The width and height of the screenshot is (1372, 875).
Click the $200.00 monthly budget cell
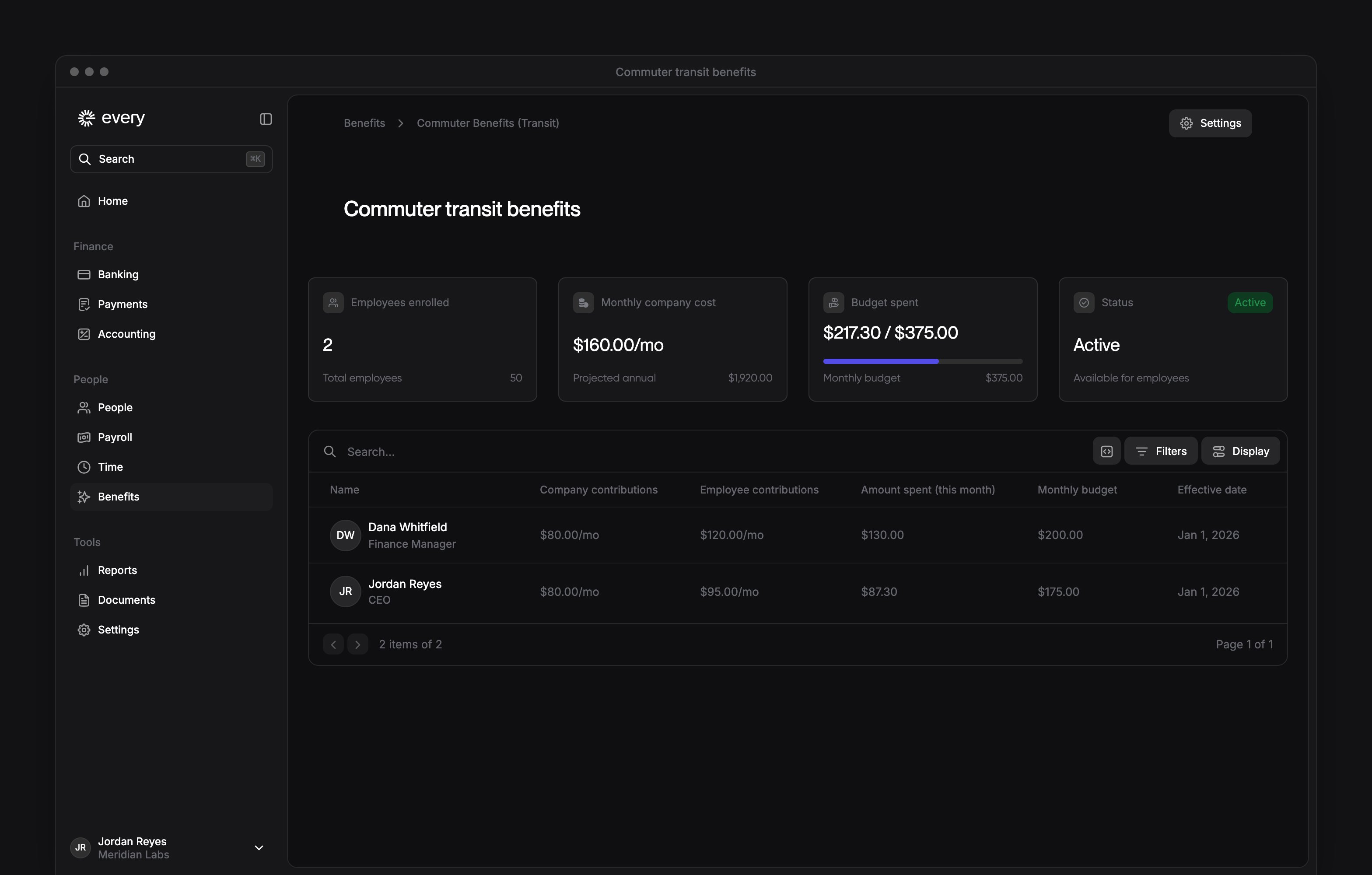[1060, 535]
